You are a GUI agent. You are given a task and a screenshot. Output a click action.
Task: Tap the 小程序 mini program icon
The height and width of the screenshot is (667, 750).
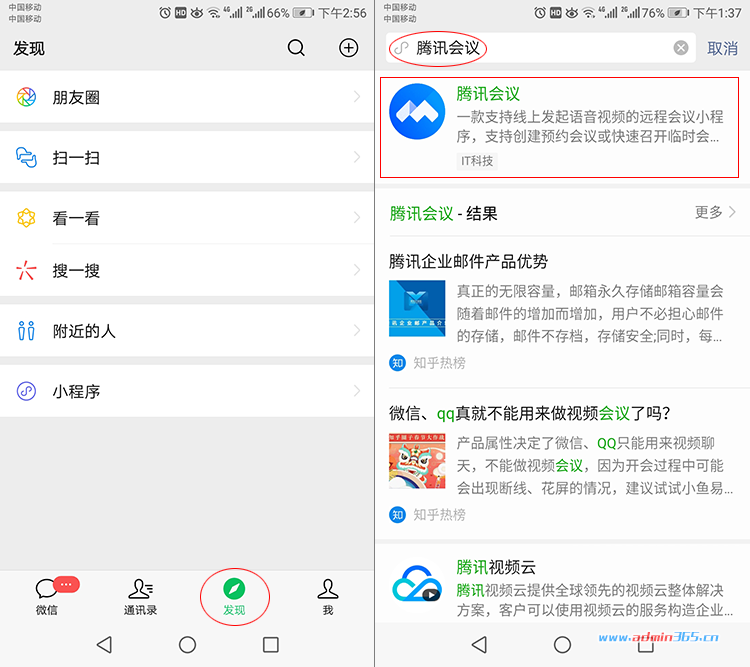(x=26, y=391)
